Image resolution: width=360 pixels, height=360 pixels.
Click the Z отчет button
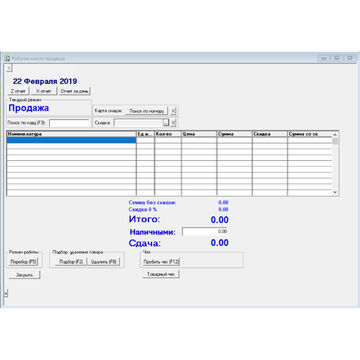[18, 91]
